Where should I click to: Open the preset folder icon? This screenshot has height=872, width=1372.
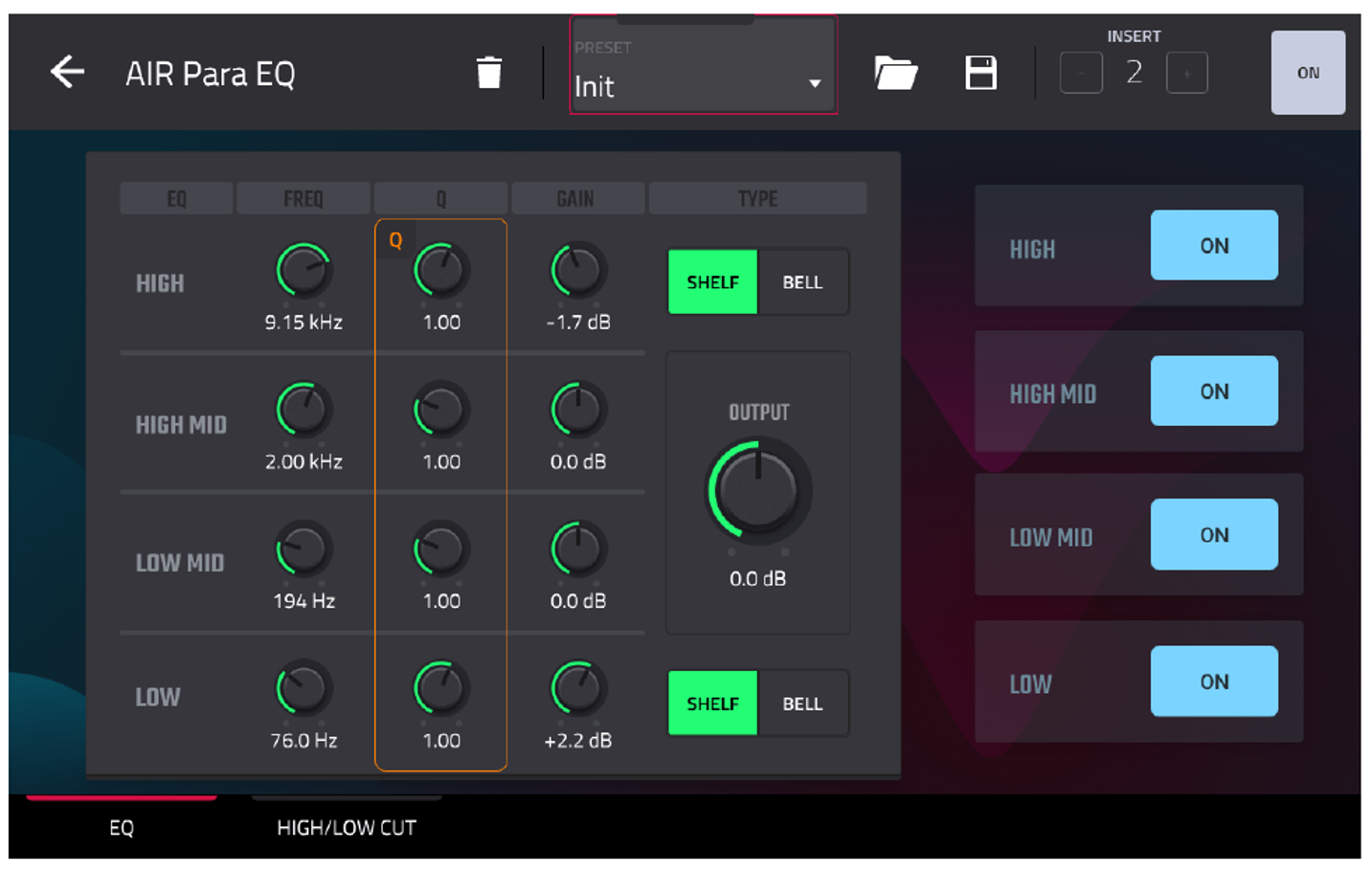coord(896,73)
